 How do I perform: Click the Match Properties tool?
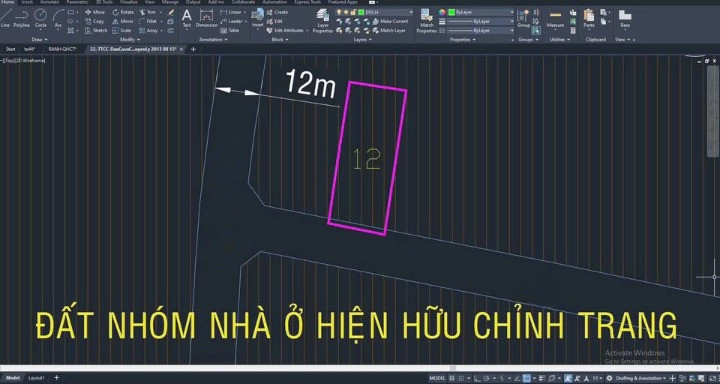pyautogui.click(x=426, y=21)
